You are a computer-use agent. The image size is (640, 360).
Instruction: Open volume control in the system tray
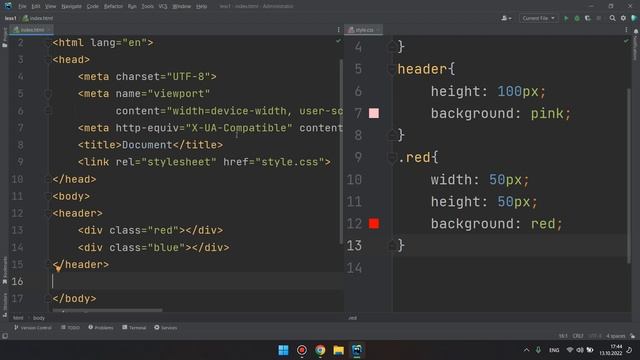580,350
